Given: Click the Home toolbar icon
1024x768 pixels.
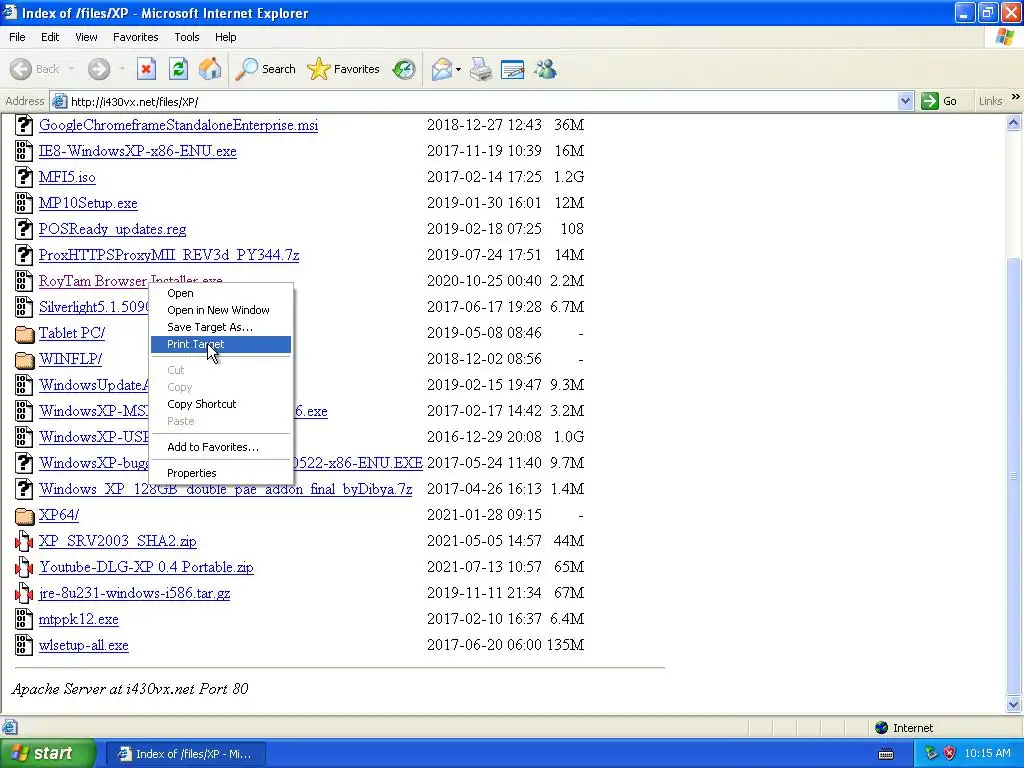Looking at the screenshot, I should [x=210, y=69].
